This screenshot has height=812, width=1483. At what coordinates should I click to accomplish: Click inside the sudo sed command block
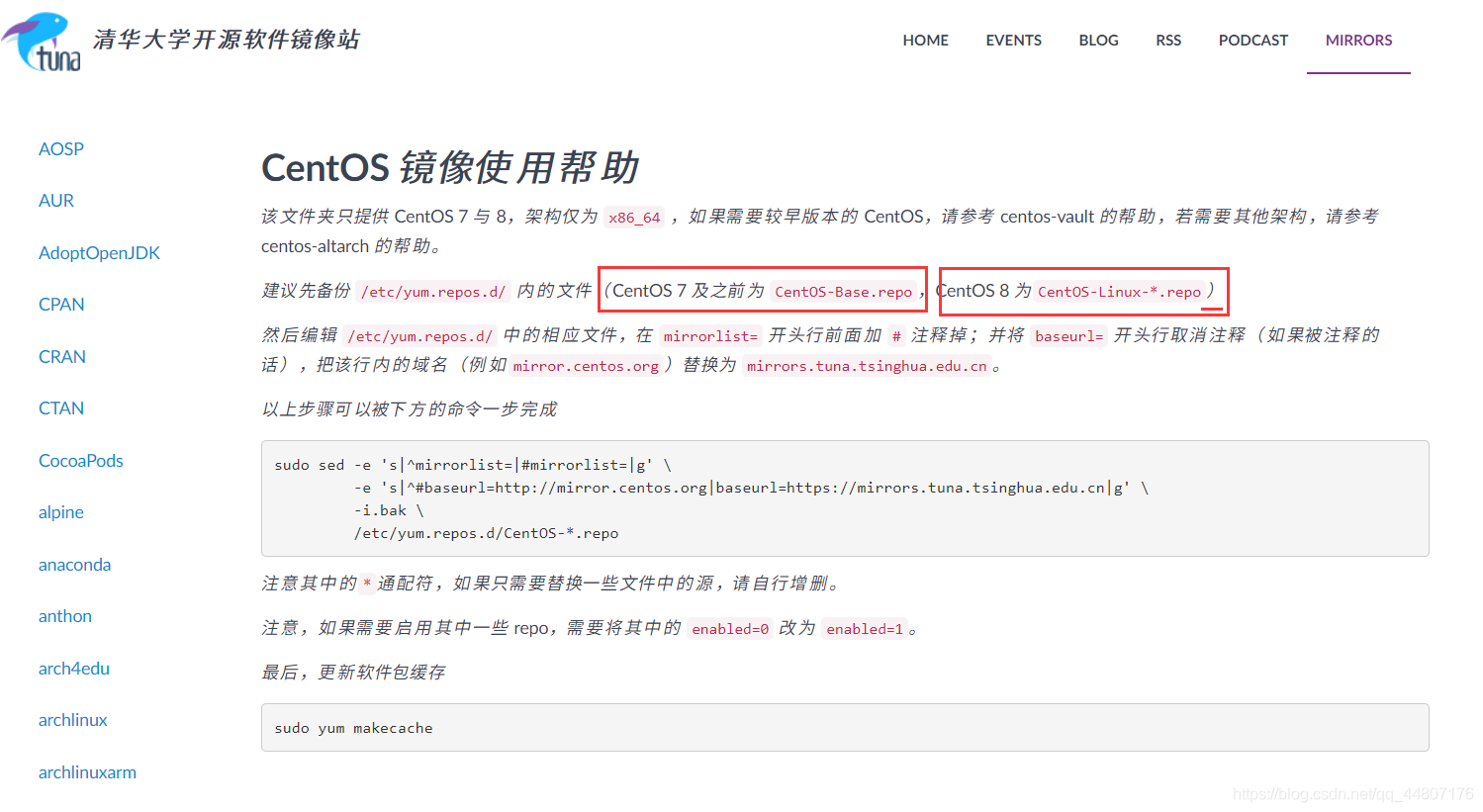pyautogui.click(x=845, y=498)
